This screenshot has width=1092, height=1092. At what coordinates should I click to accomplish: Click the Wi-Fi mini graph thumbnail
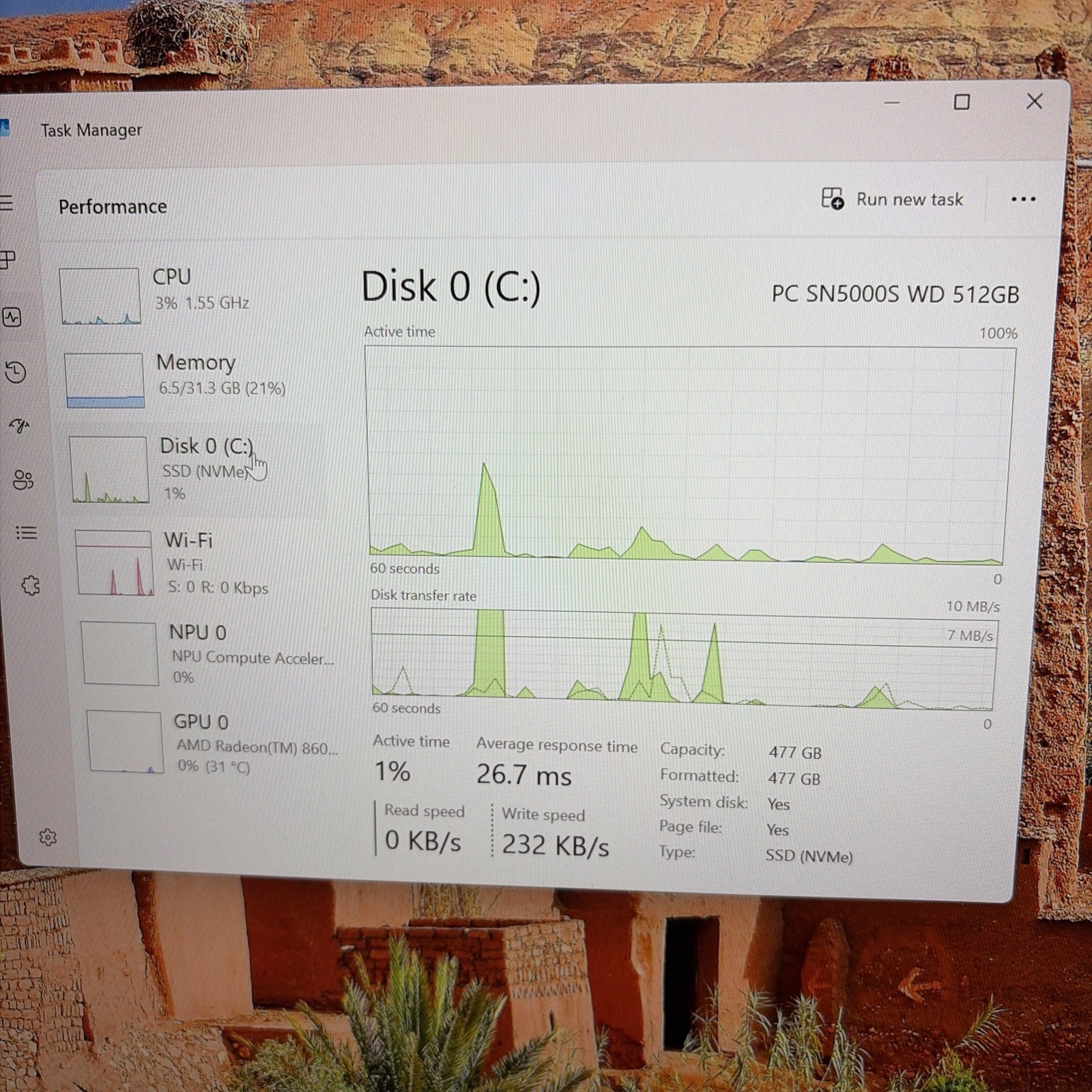pyautogui.click(x=114, y=563)
